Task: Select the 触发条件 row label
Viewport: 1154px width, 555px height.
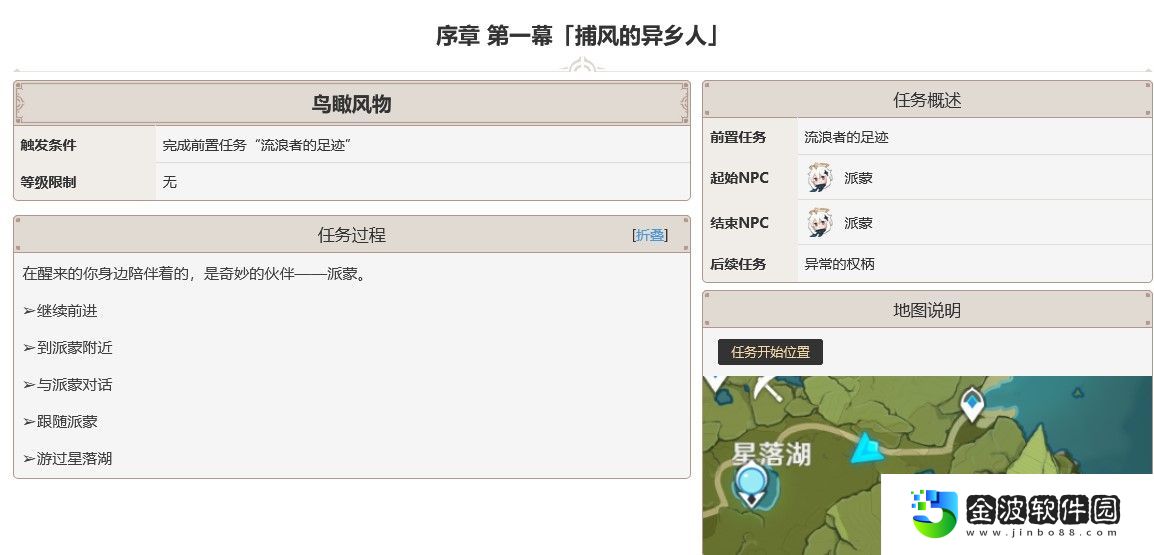Action: tap(48, 145)
